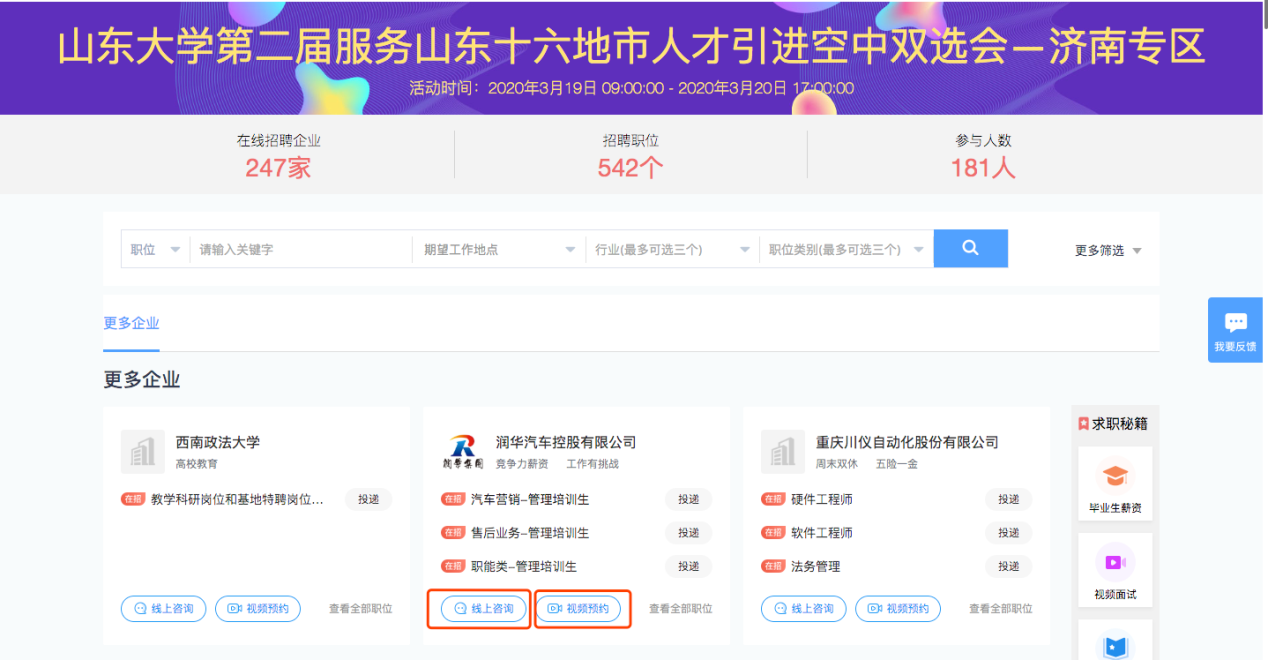
Task: Open the 职能类-管理培训生 job listing
Action: (x=524, y=567)
